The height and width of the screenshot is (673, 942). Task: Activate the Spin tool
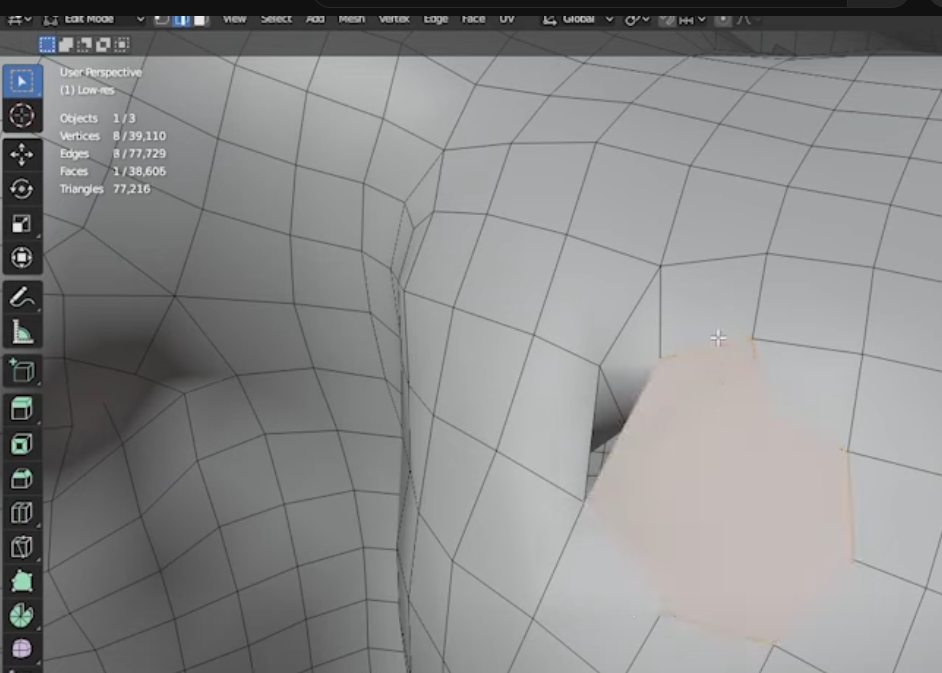[x=21, y=615]
